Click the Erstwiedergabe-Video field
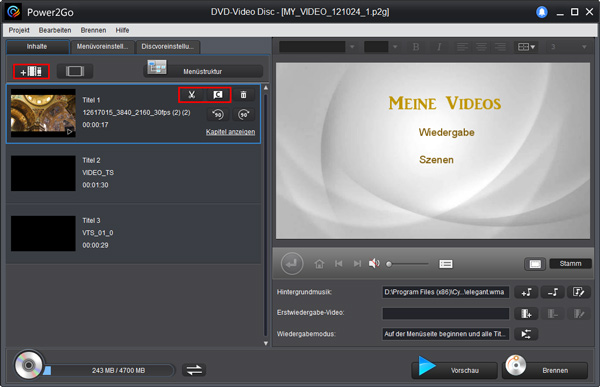Viewport: 600px width, 387px height. 445,314
